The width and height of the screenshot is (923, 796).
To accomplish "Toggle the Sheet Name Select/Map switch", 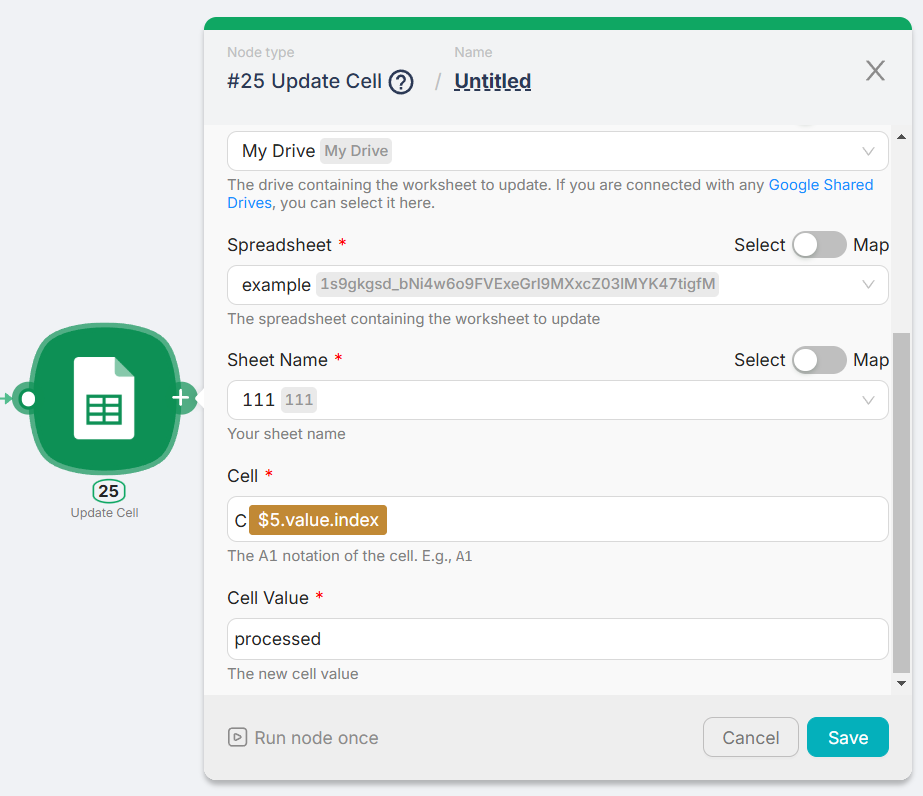I will tap(819, 360).
